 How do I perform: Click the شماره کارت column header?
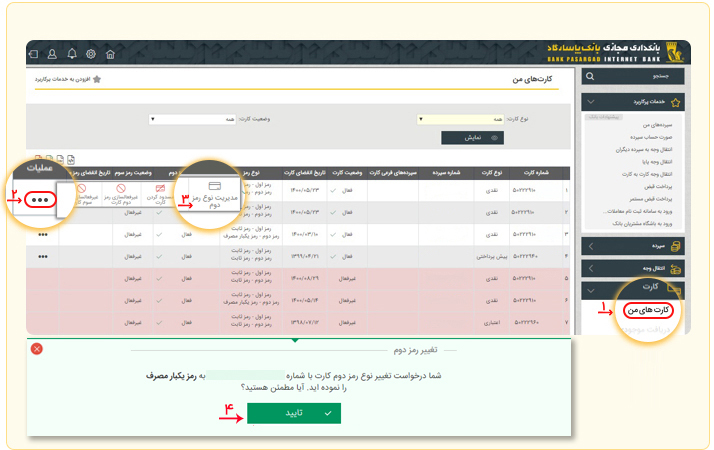coord(536,173)
